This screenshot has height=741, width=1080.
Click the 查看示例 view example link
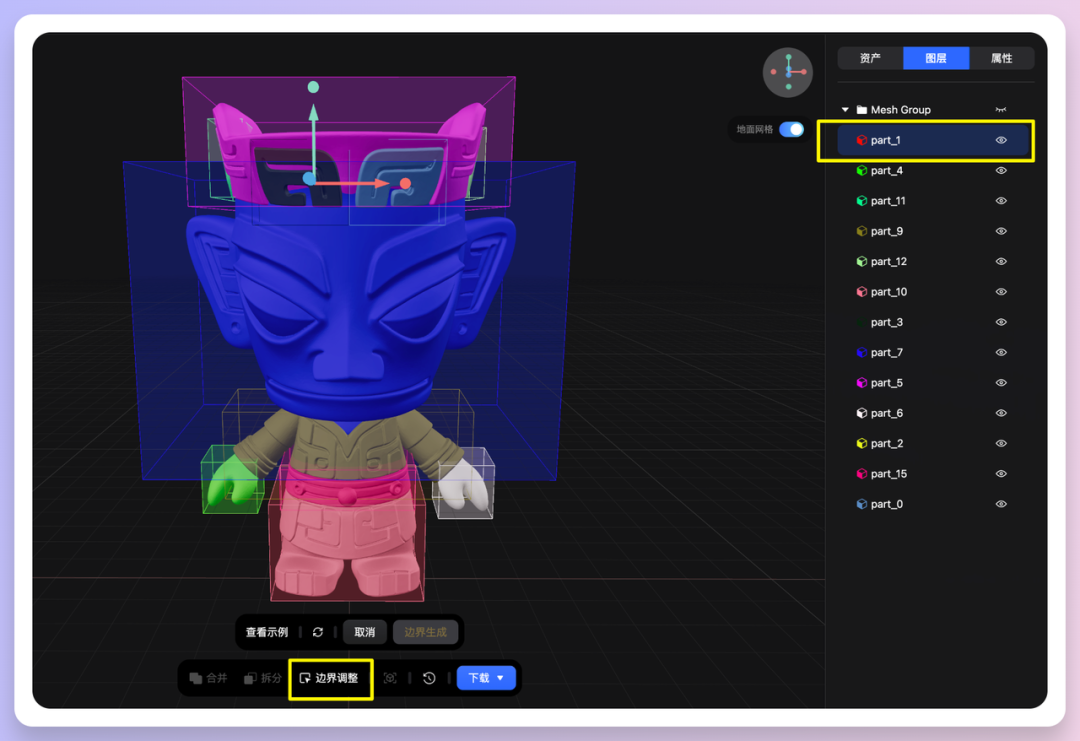pos(267,632)
